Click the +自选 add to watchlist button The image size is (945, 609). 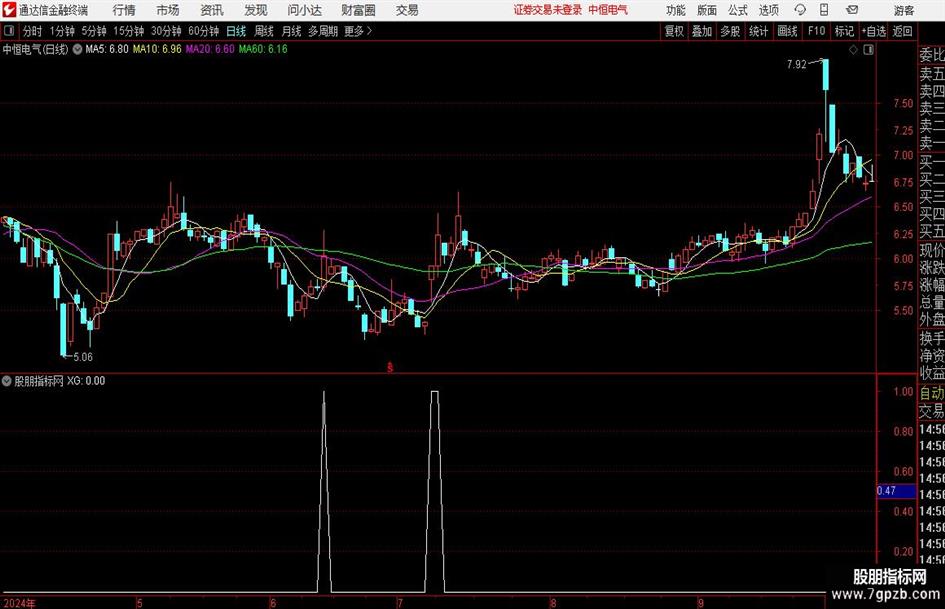873,31
